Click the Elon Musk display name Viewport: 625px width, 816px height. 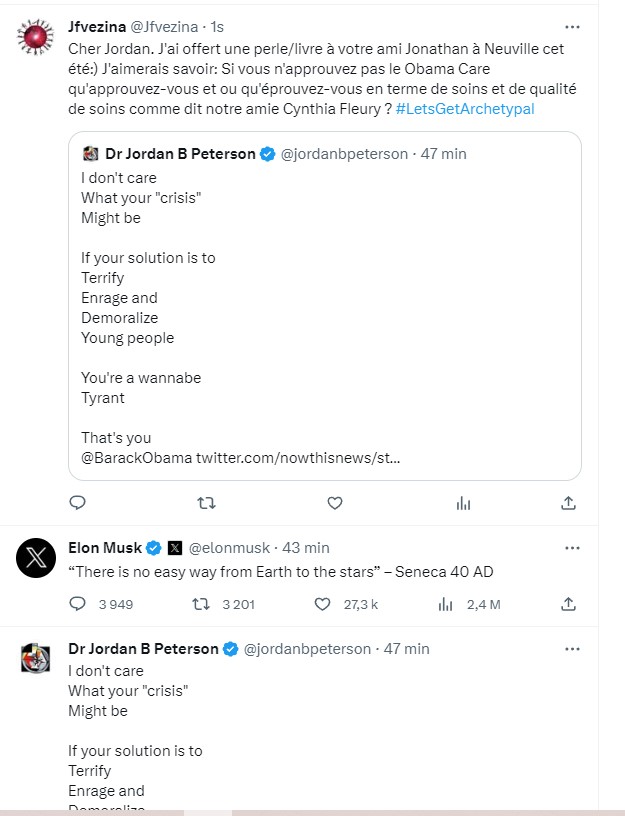click(105, 548)
